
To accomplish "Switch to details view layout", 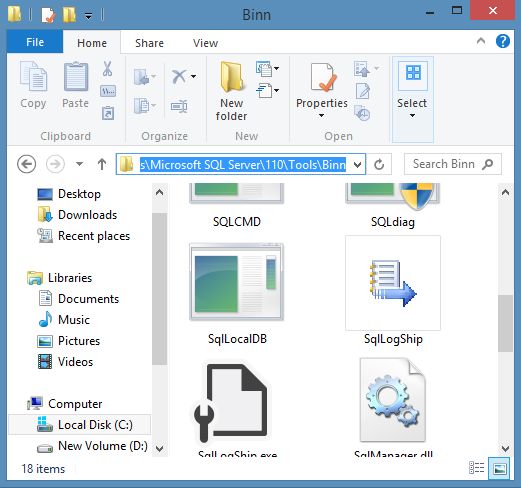I will (477, 468).
